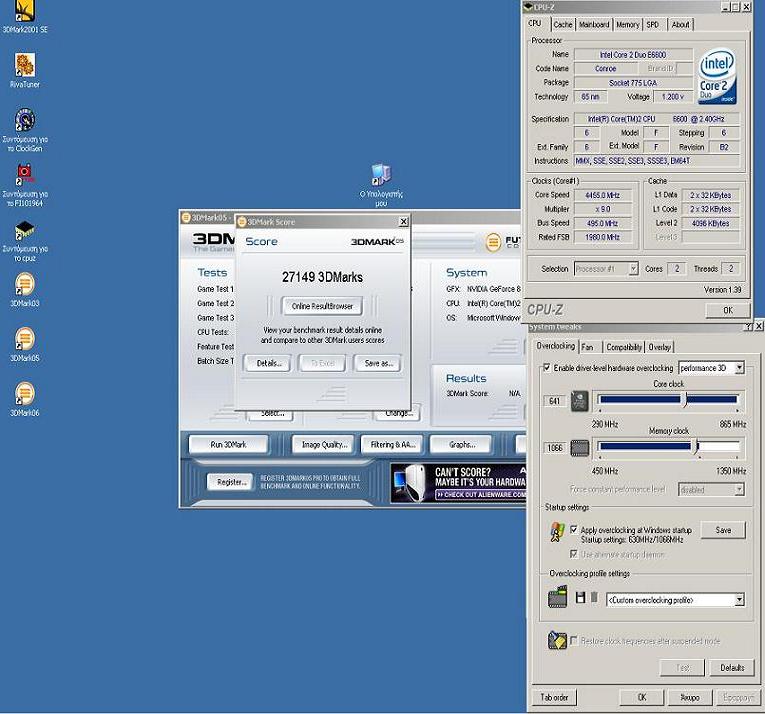
Task: Click the overclocking profile card icon
Action: 557,596
